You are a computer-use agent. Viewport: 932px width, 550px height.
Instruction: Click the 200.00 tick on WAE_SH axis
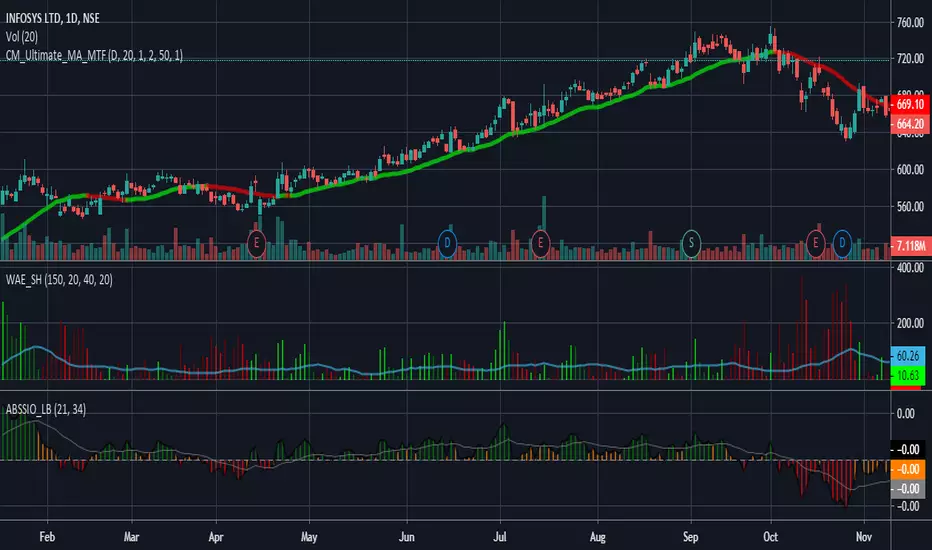pos(910,323)
